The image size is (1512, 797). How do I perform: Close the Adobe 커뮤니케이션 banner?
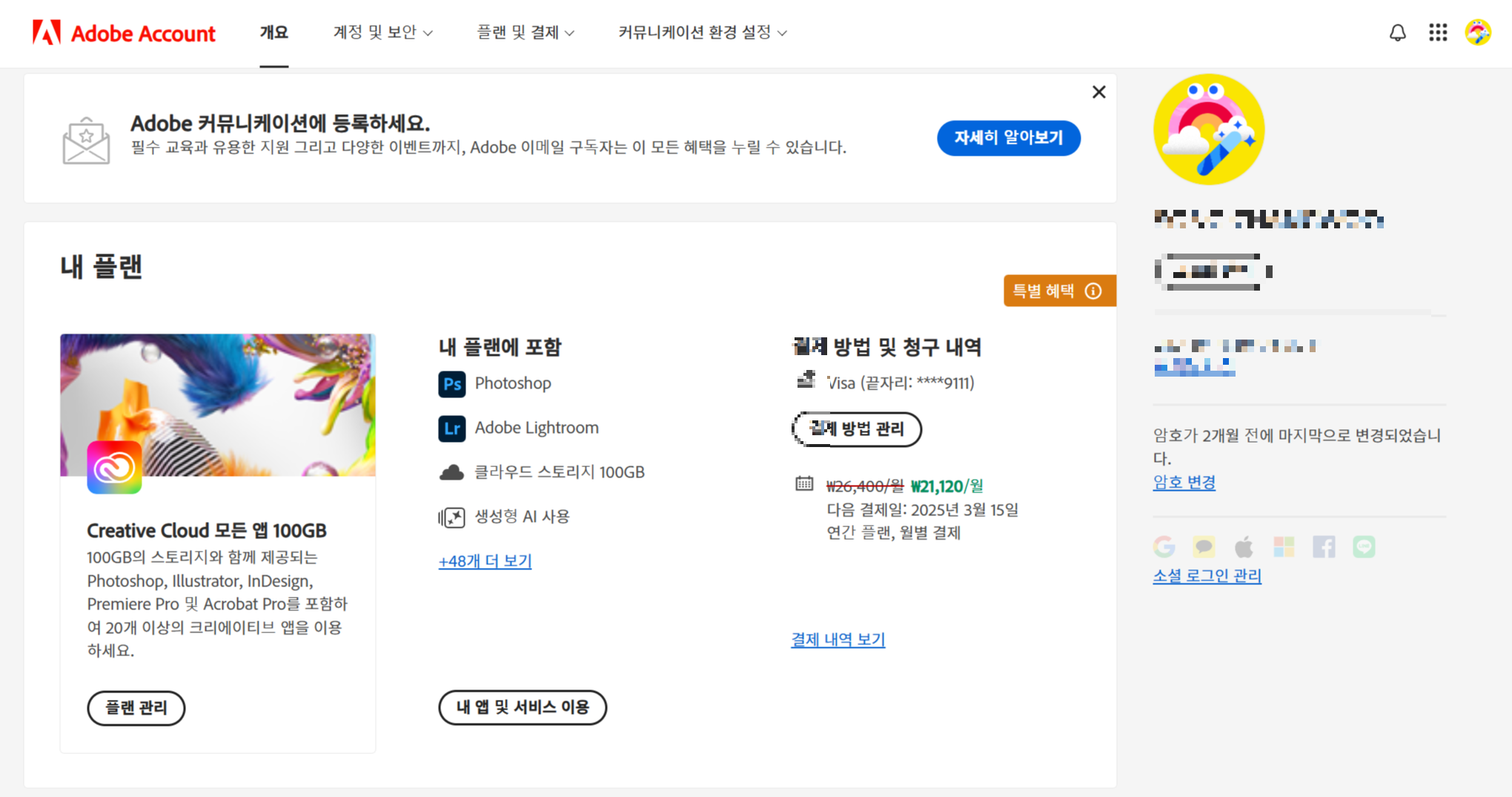1098,92
